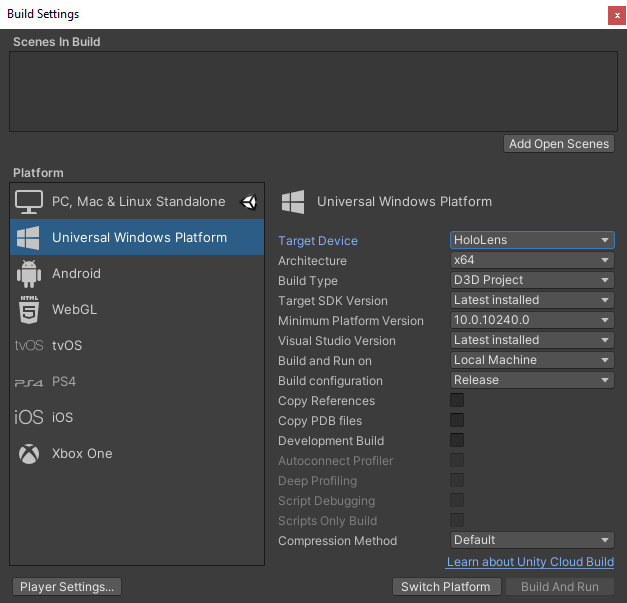Image resolution: width=627 pixels, height=603 pixels.
Task: Click the Compression Method label
Action: pos(337,541)
